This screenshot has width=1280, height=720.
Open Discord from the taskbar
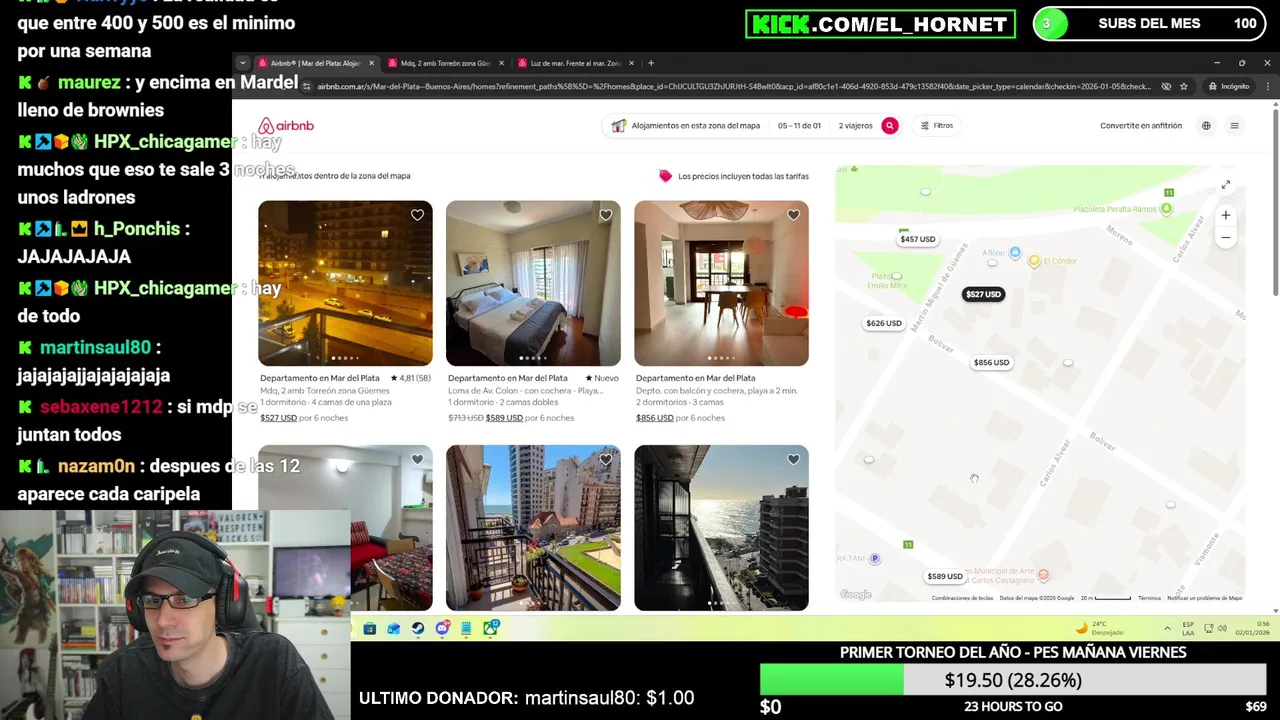pos(442,628)
